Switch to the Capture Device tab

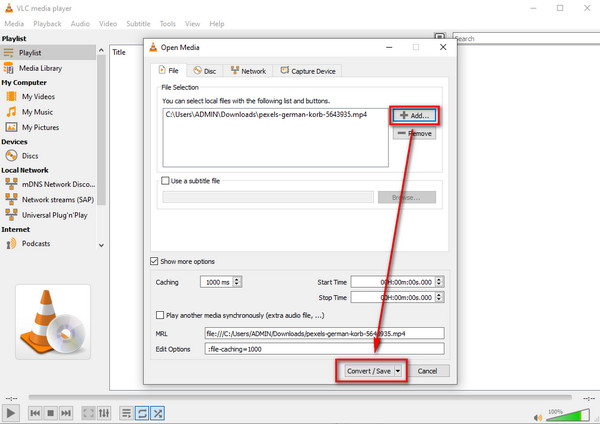click(x=308, y=71)
